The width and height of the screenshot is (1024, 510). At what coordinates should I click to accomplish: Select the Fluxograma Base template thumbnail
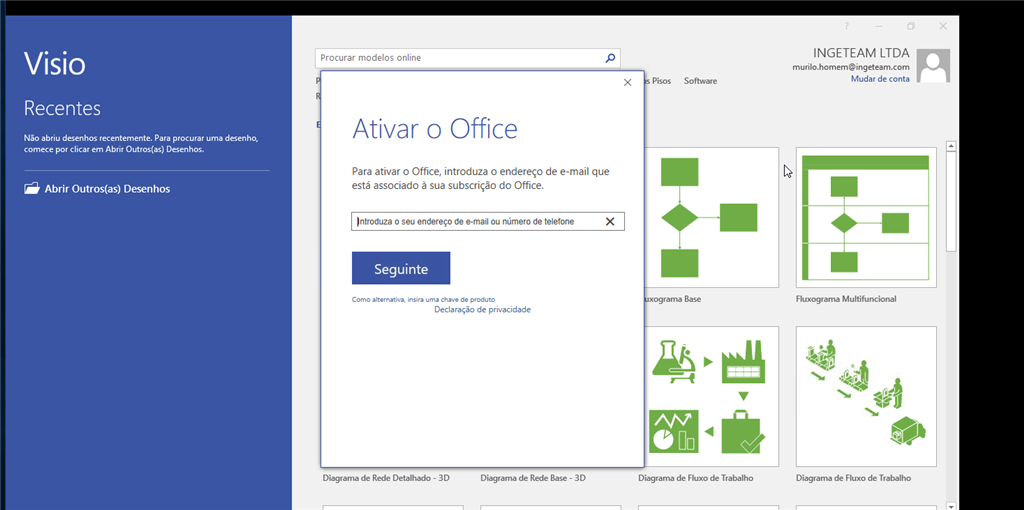(x=711, y=217)
